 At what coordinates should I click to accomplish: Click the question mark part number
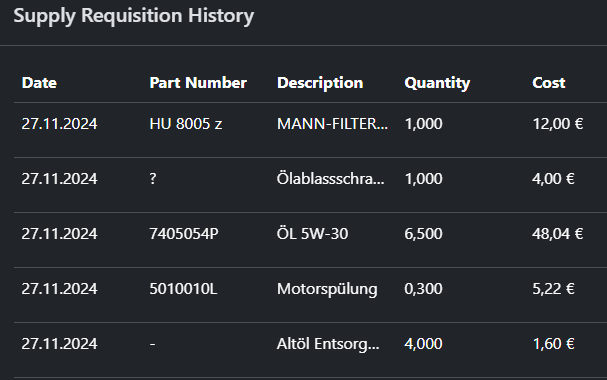click(153, 179)
